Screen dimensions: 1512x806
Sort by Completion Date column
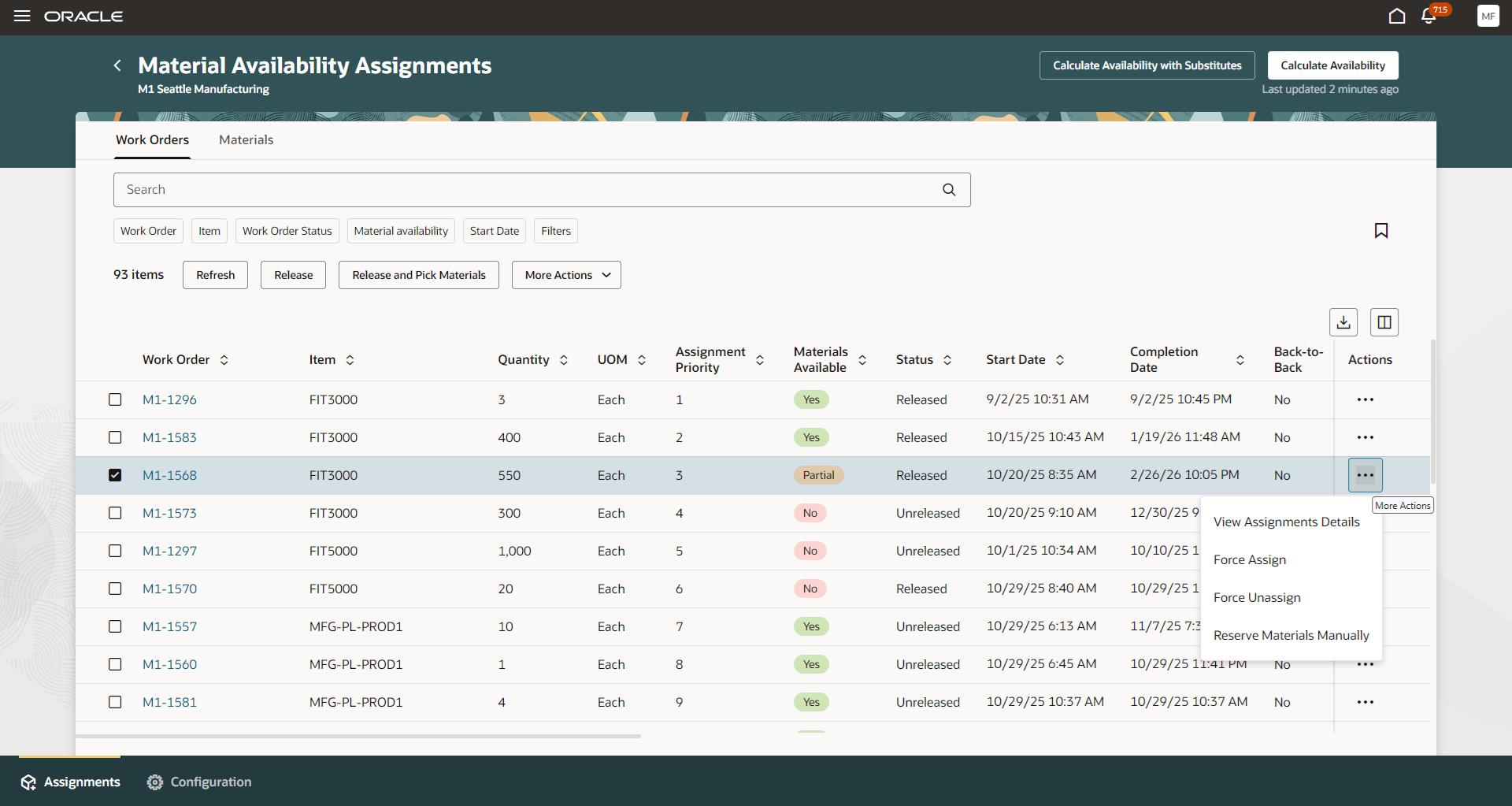(1240, 359)
